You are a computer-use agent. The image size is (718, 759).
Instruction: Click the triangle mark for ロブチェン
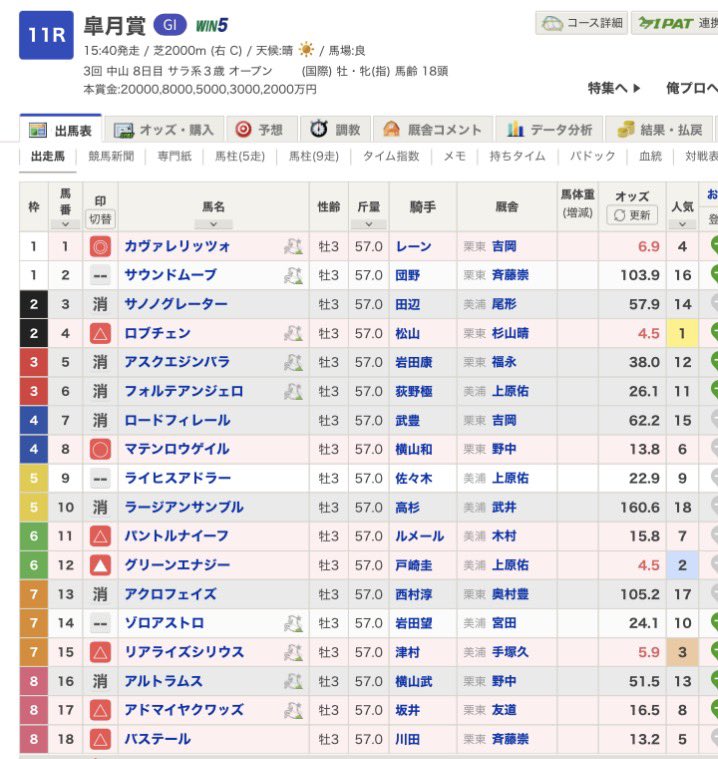tap(100, 334)
